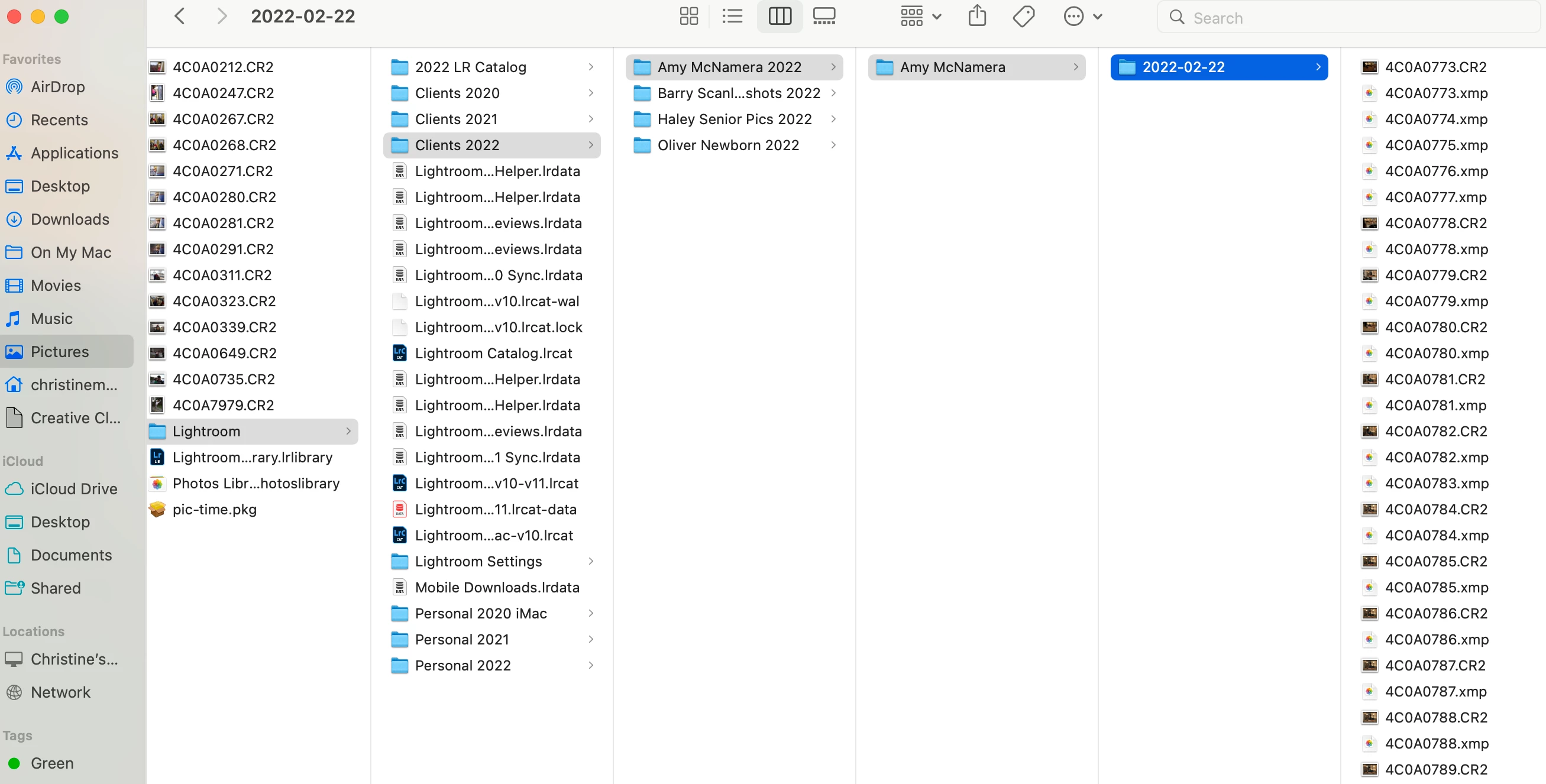This screenshot has height=784, width=1546.
Task: Select pic-time.pkg package file
Action: (x=214, y=508)
